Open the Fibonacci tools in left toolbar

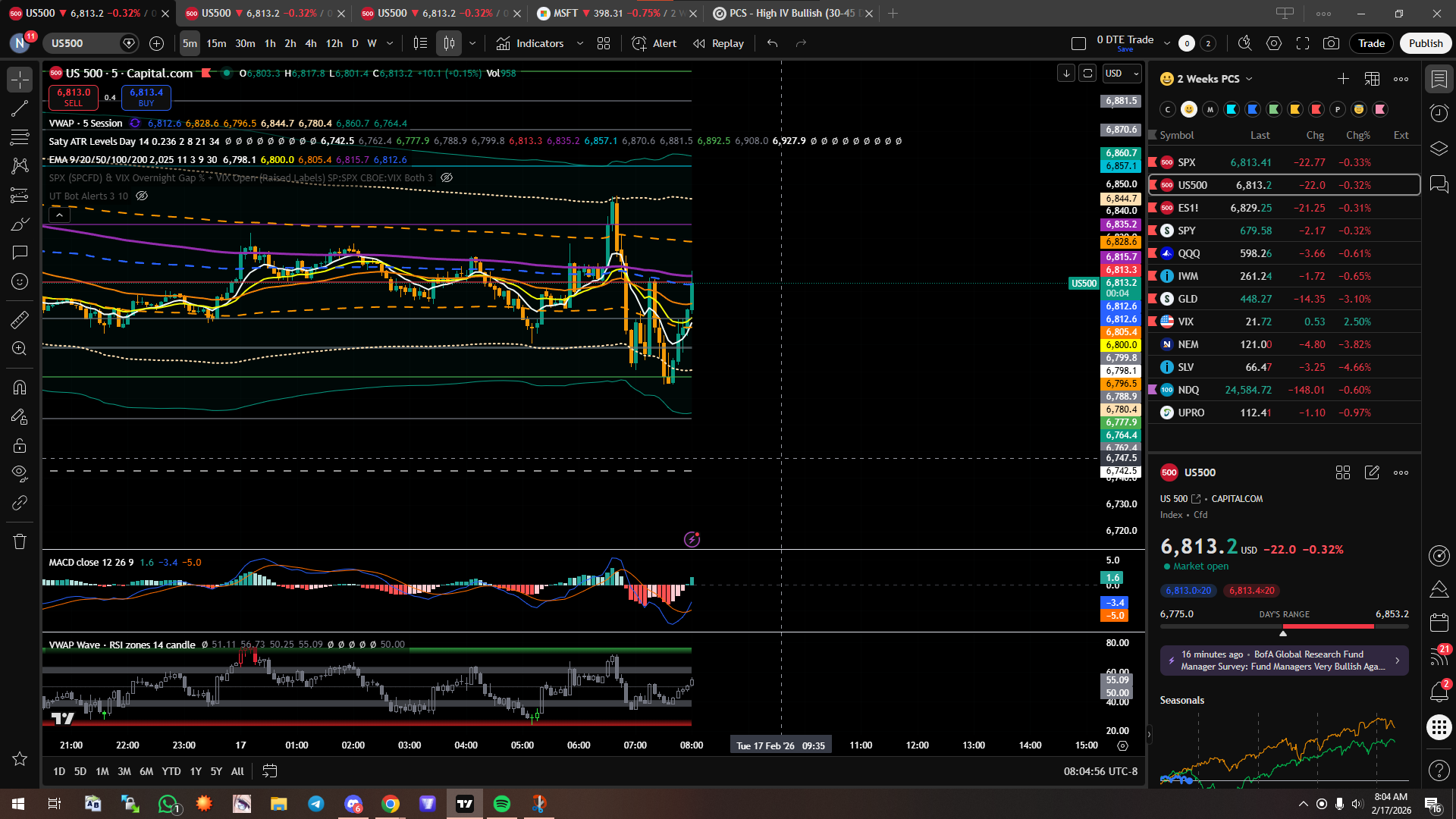(x=20, y=137)
